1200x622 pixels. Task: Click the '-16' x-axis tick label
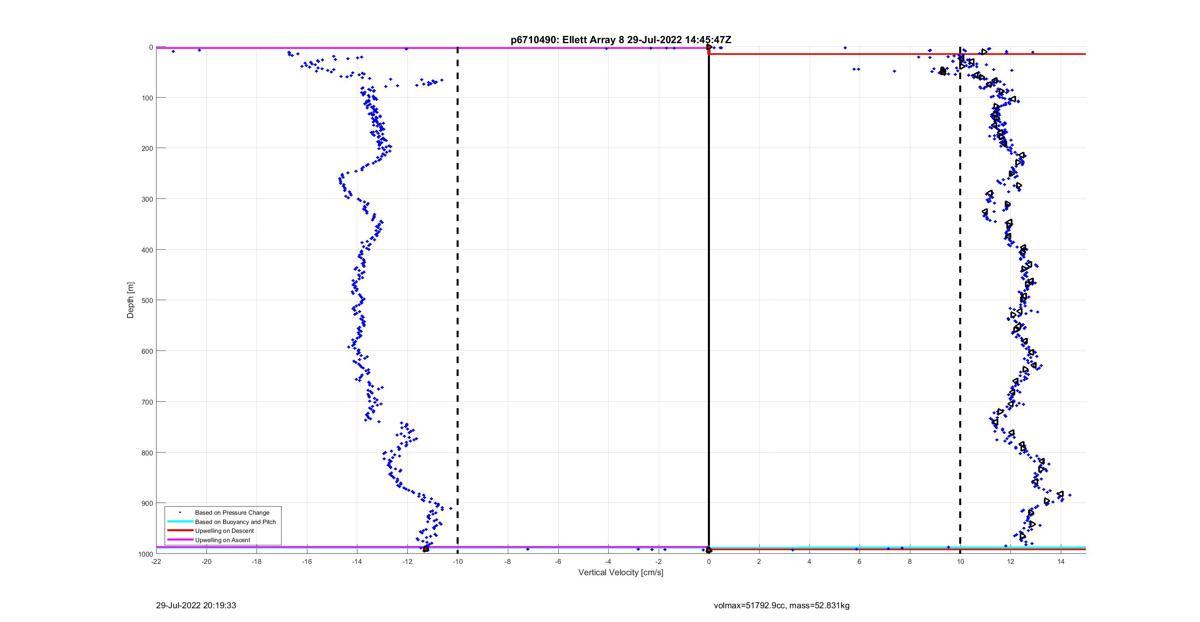point(307,561)
